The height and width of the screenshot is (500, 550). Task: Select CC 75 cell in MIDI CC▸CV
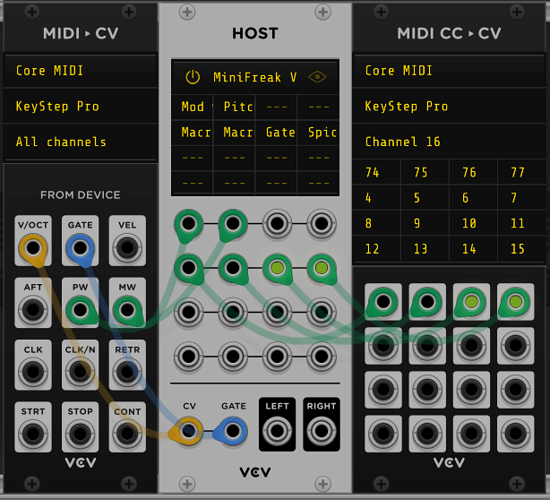tap(425, 172)
